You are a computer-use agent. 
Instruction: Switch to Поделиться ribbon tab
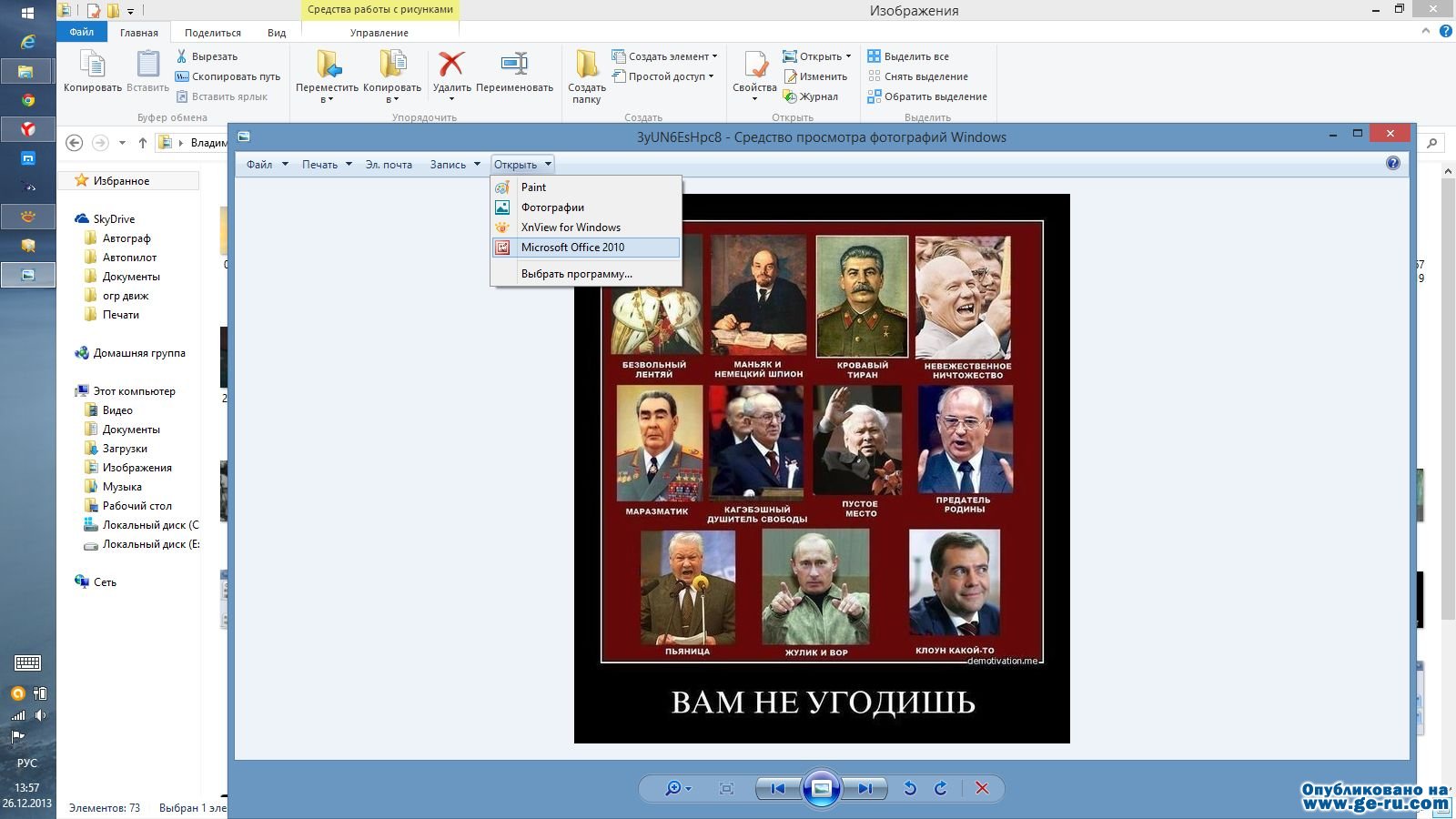click(213, 33)
